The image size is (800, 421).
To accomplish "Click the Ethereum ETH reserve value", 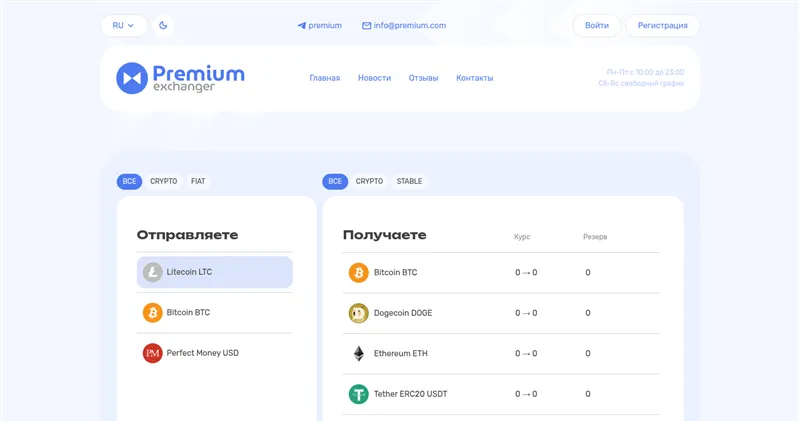I will 588,353.
